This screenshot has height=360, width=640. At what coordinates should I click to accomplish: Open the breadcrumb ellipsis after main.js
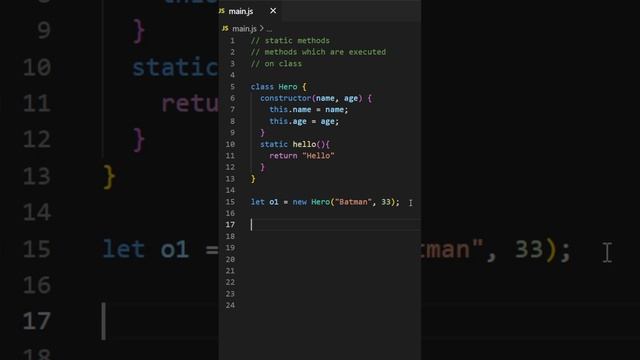point(269,29)
